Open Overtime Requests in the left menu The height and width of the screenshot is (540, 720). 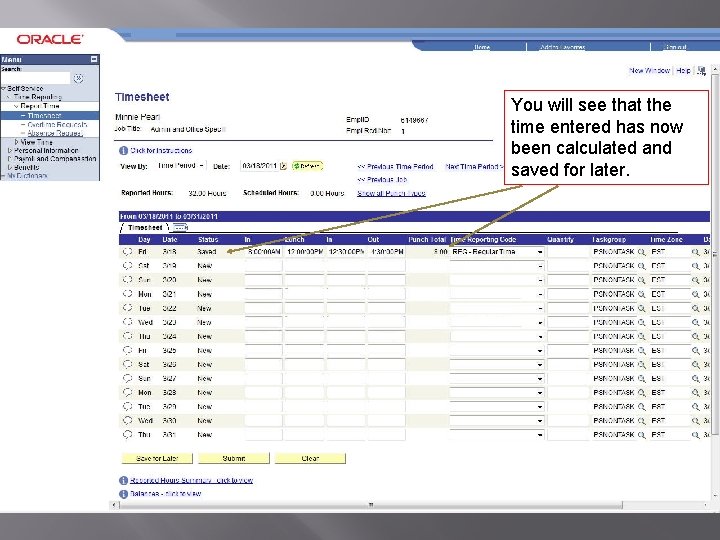[x=57, y=124]
